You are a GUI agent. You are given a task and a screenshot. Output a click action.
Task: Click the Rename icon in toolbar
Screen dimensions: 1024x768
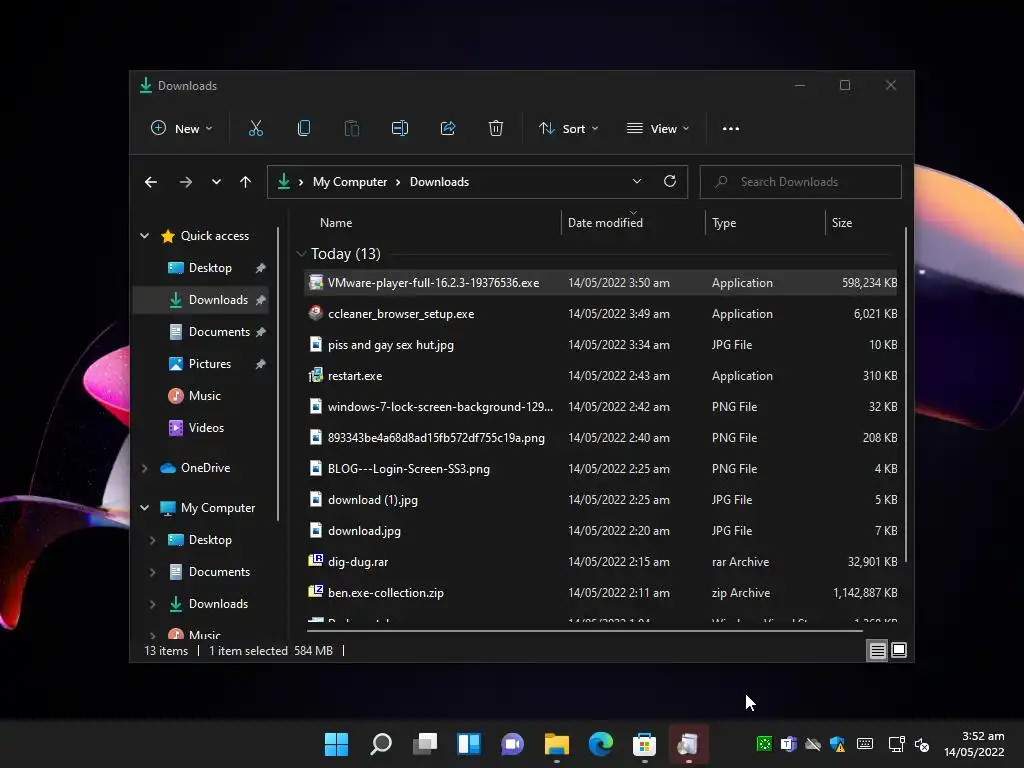click(x=400, y=129)
